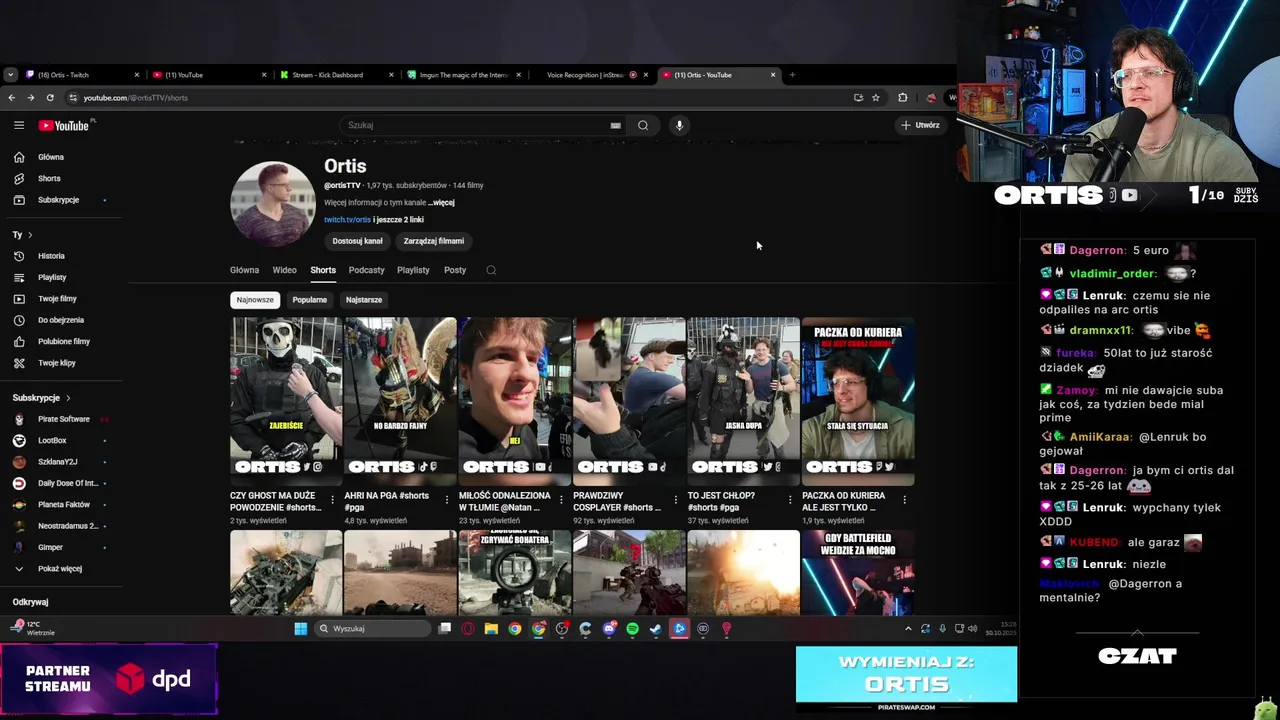This screenshot has height=720, width=1280.
Task: Select the Popularne sort chip
Action: [x=310, y=300]
